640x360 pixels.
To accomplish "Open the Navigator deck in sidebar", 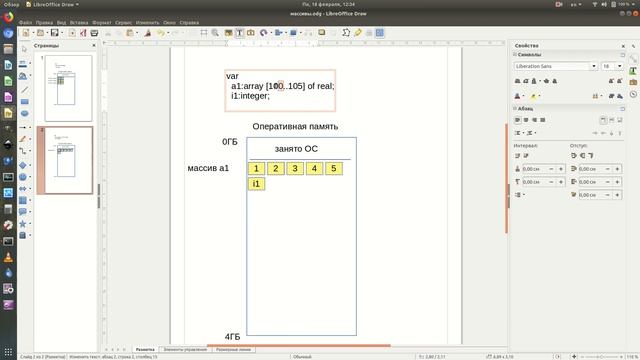I will [633, 94].
